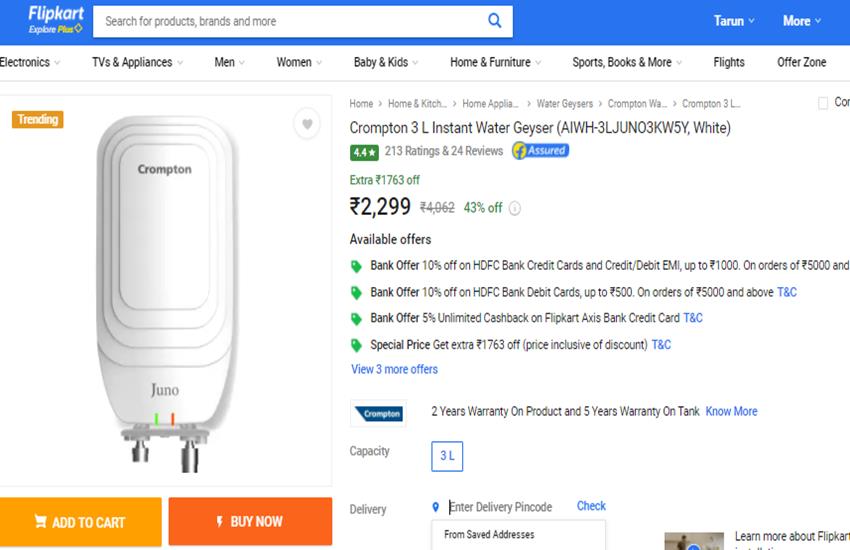
Task: Click the Flipkart Explore Plus logo
Action: pyautogui.click(x=56, y=20)
